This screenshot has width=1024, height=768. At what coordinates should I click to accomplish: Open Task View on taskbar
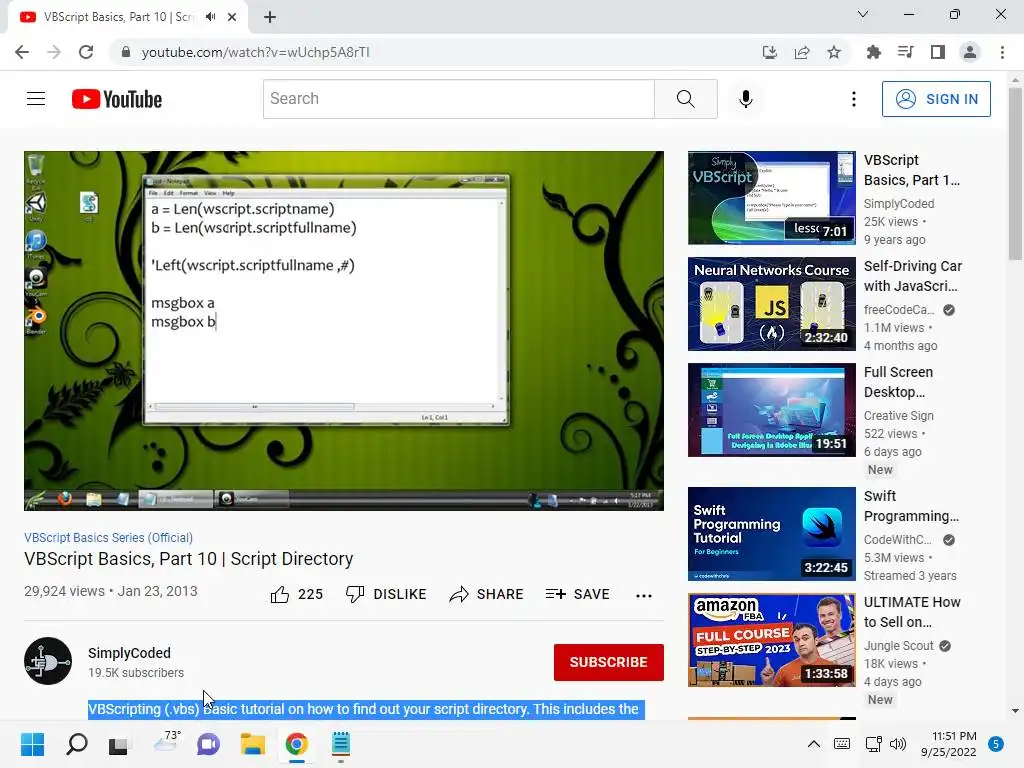tap(119, 744)
